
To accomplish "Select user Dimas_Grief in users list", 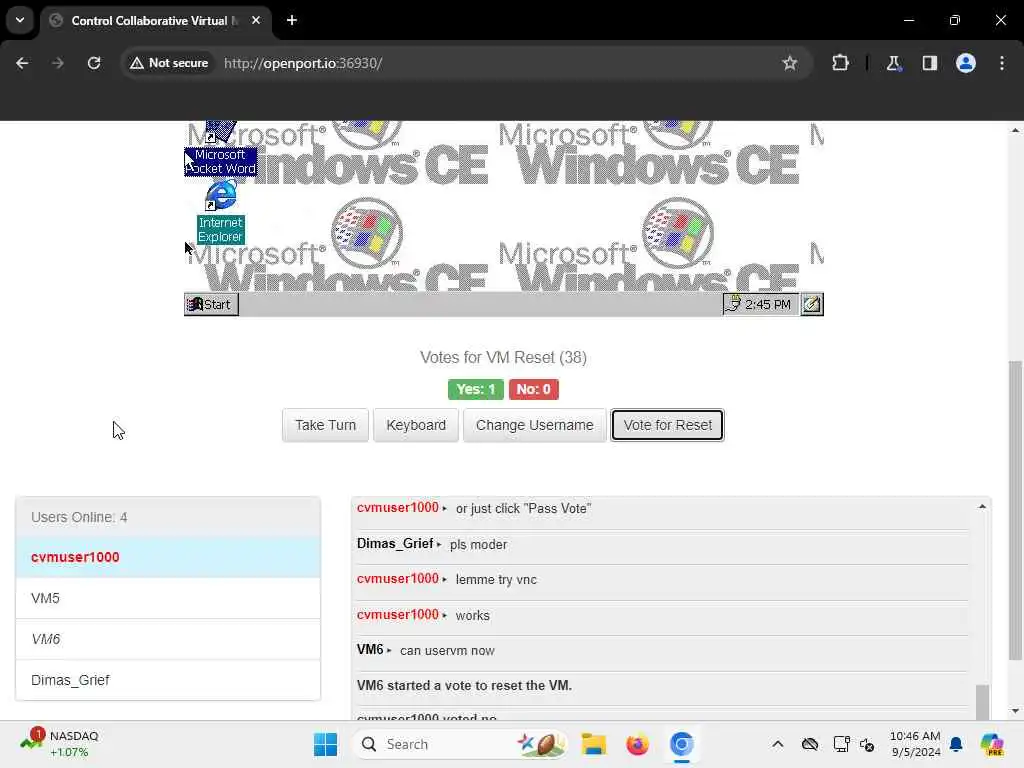I will (168, 680).
